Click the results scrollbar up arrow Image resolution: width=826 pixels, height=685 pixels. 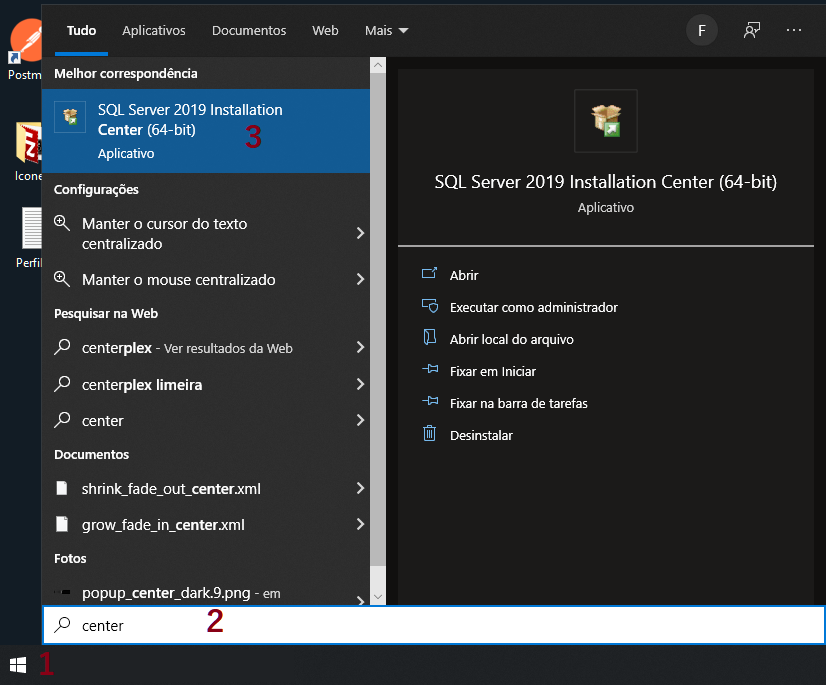(x=378, y=65)
